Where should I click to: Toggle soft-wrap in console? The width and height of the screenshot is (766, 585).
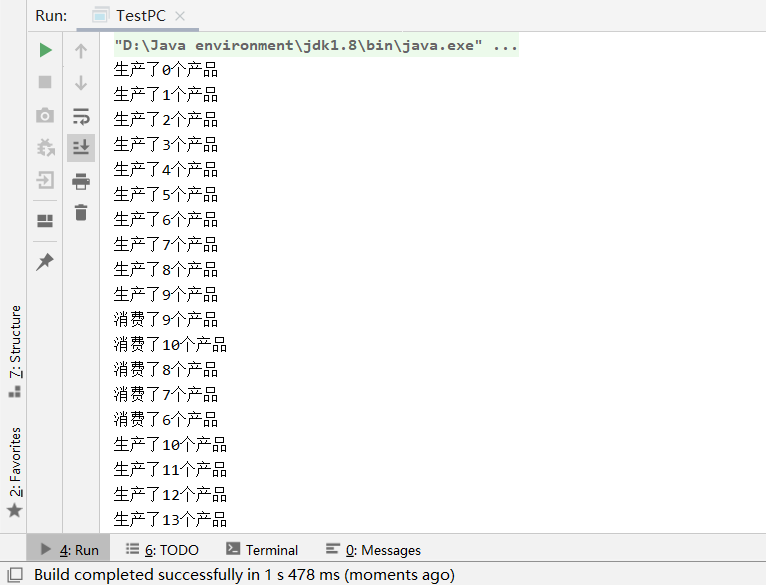81,116
